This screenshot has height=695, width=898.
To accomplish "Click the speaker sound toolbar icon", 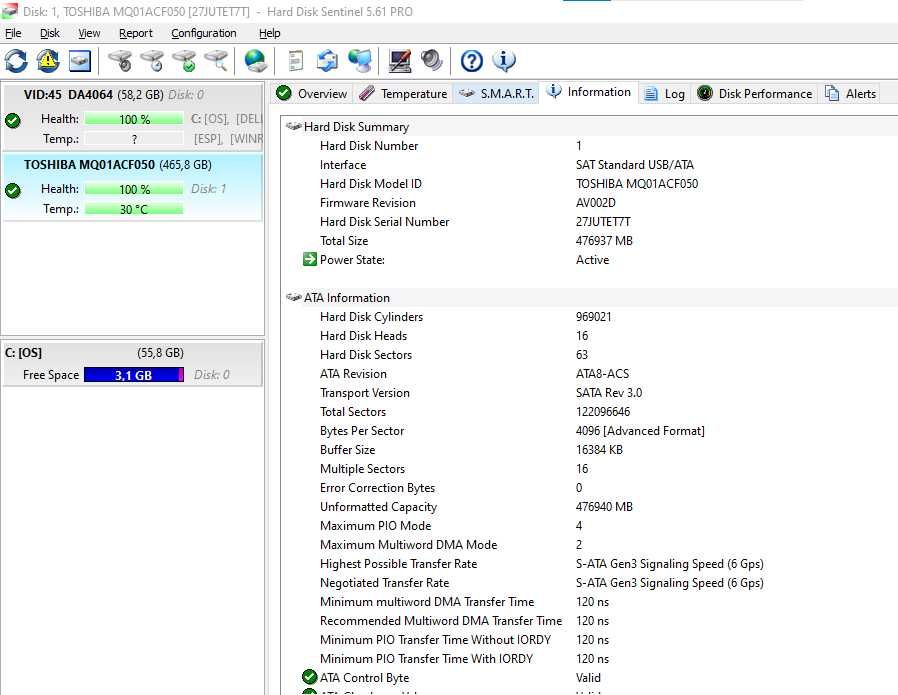I will tap(432, 61).
